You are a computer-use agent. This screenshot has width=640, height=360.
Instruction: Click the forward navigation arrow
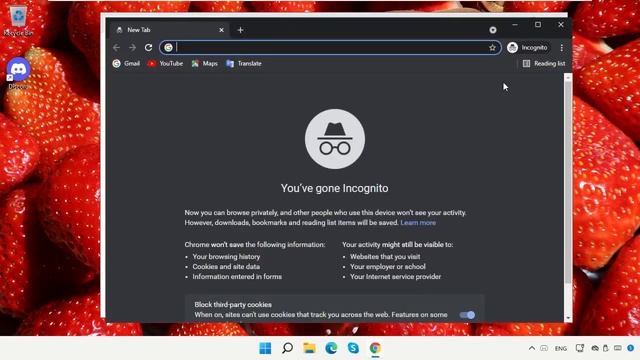[132, 48]
